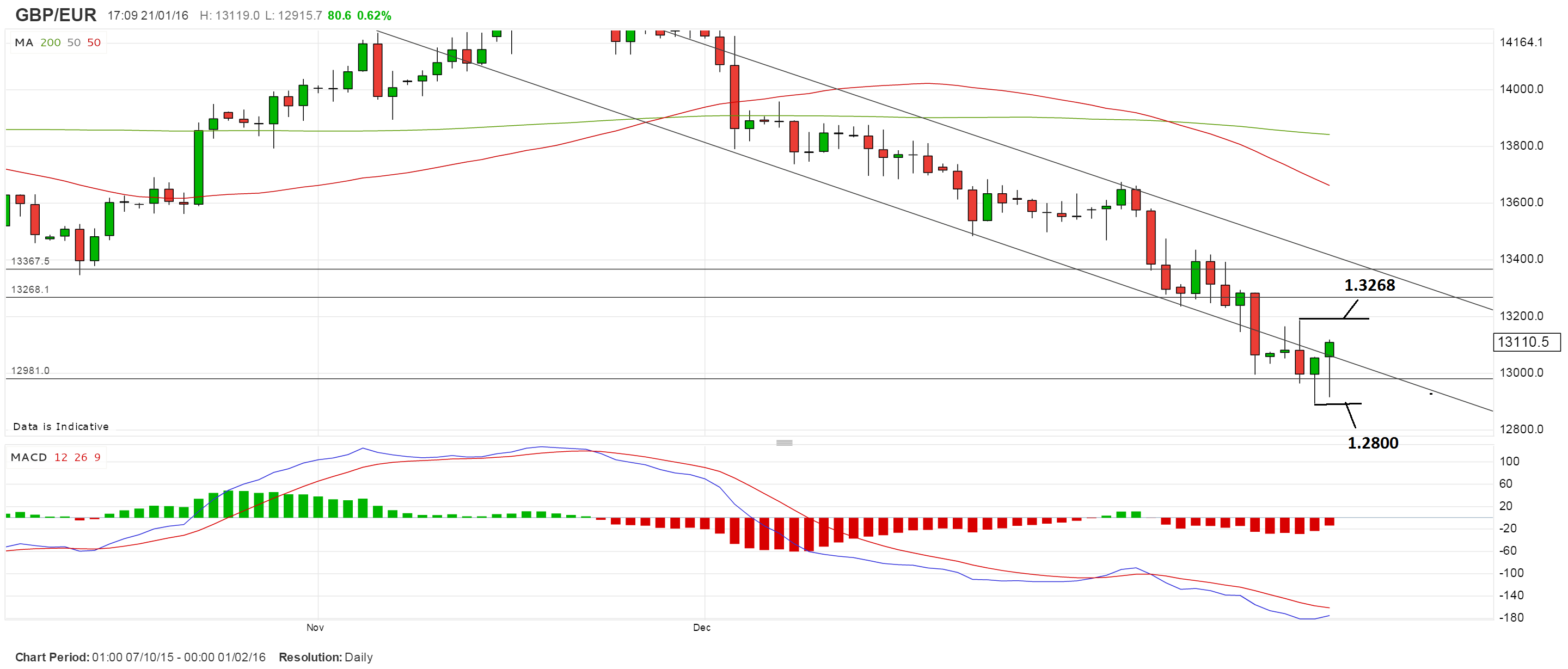Select the 13268.1 horizontal level label
The height and width of the screenshot is (669, 1568).
(x=30, y=289)
